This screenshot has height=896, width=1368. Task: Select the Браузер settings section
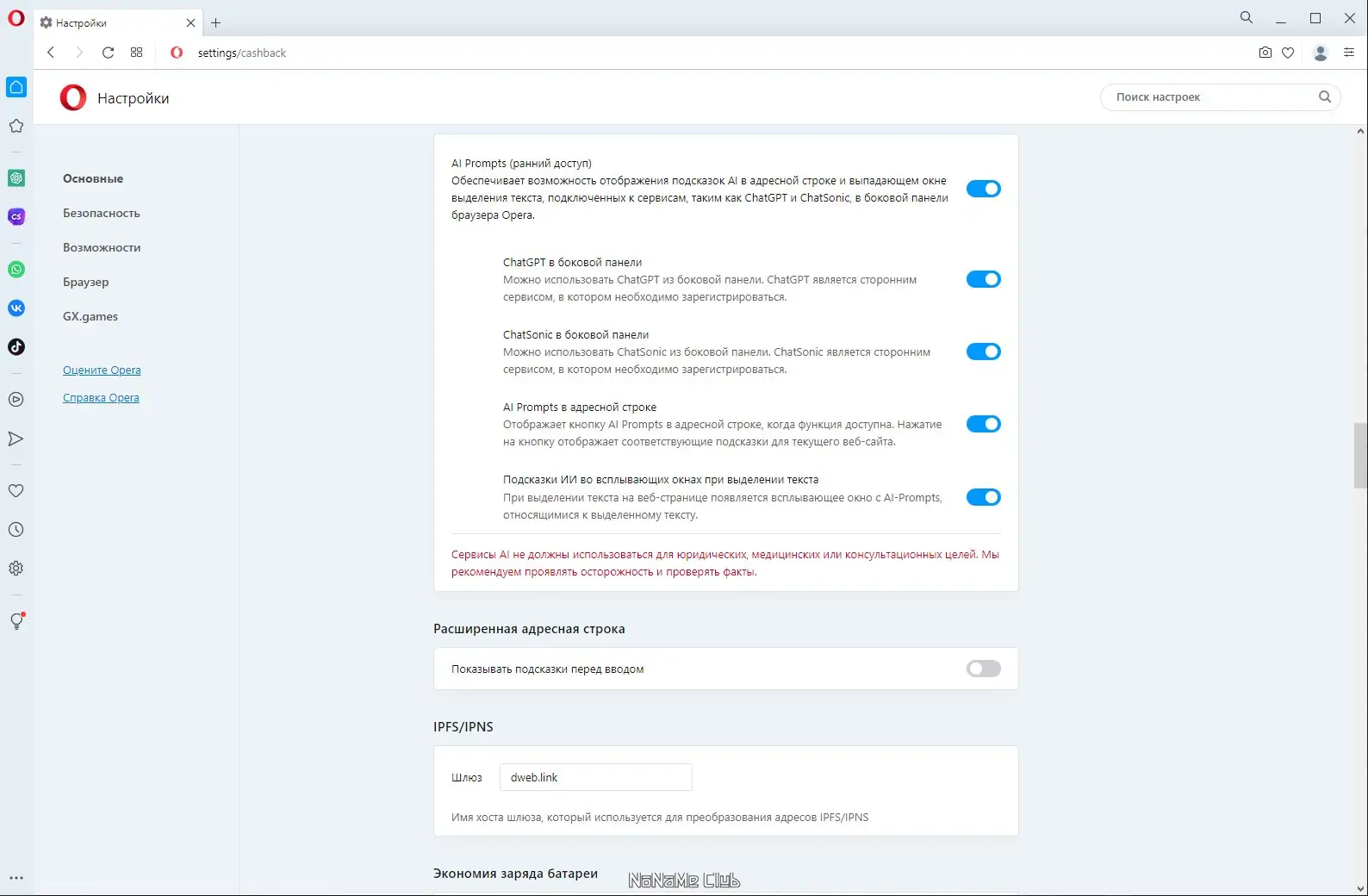(x=86, y=282)
